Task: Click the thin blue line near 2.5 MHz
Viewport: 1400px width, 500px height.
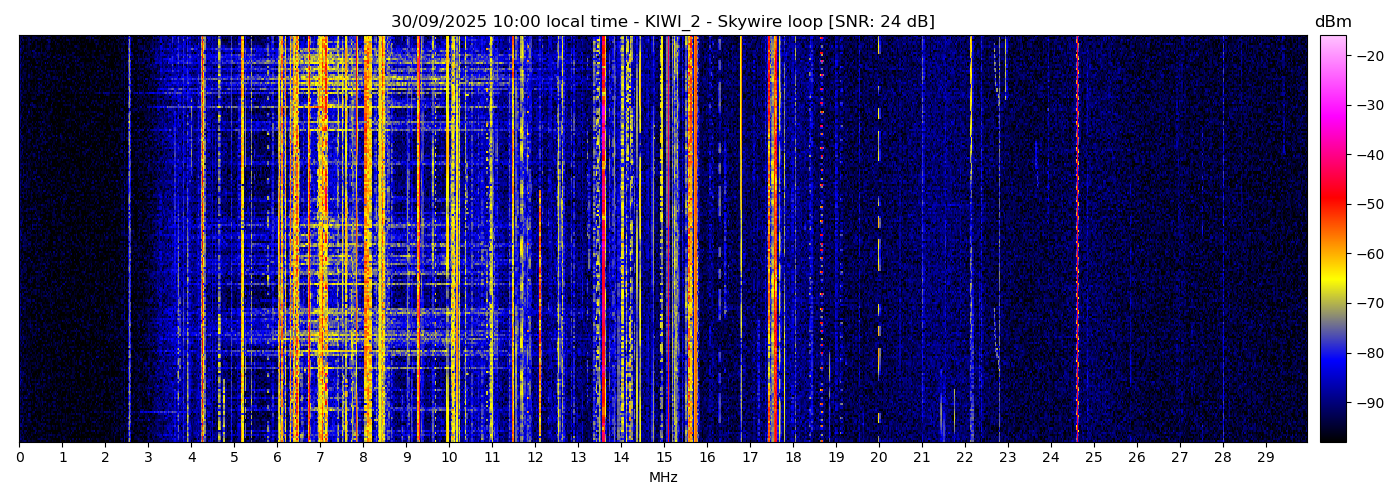Action: (129, 240)
